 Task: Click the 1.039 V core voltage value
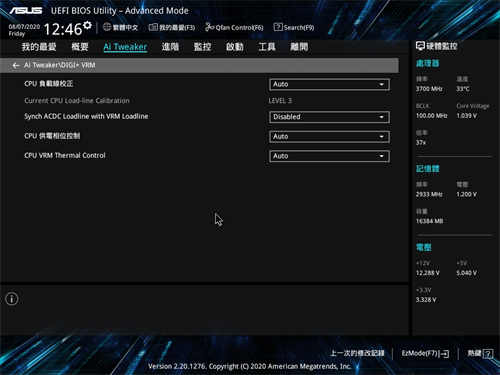coord(467,116)
